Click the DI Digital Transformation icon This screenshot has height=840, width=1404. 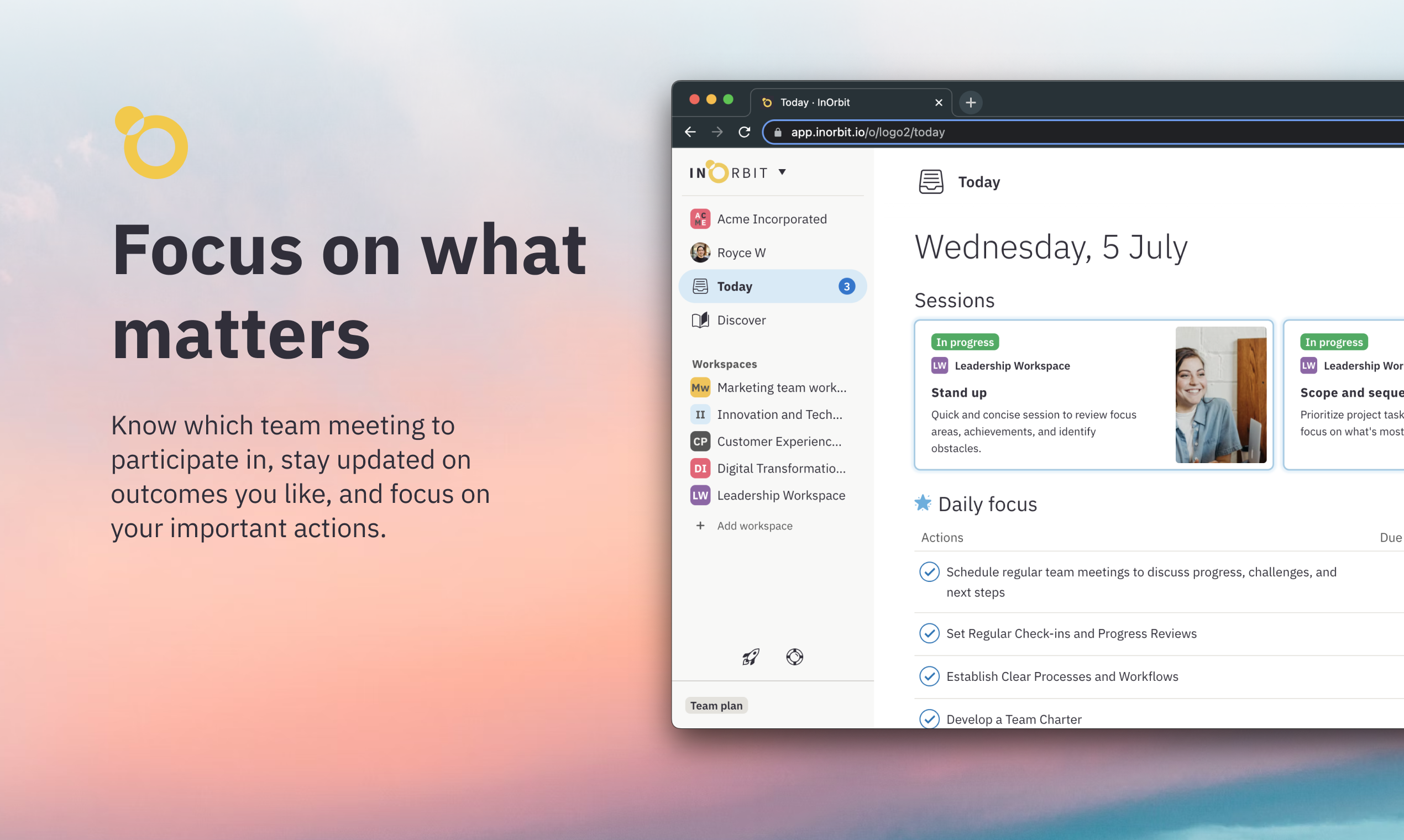pyautogui.click(x=700, y=468)
